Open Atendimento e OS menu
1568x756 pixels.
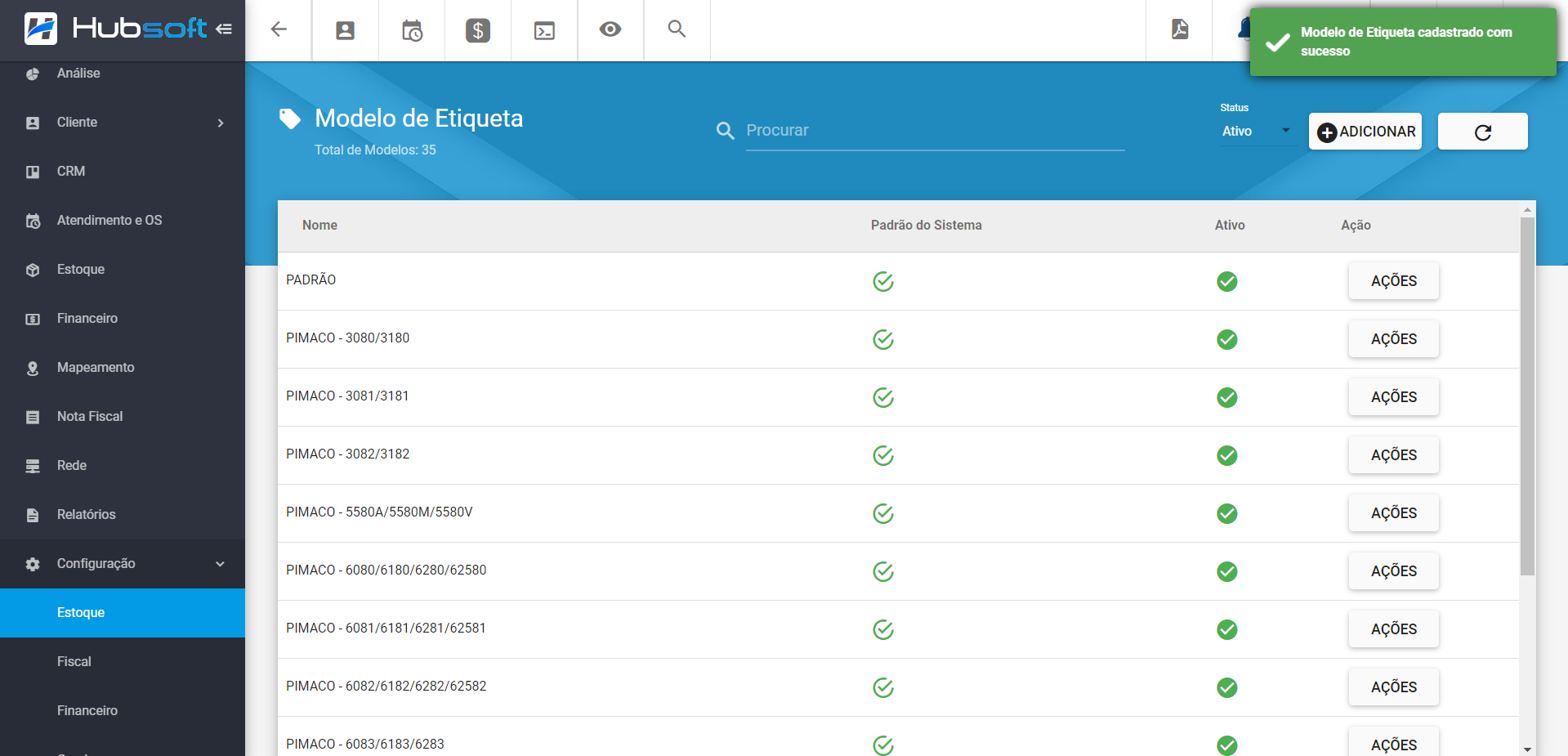pyautogui.click(x=123, y=221)
